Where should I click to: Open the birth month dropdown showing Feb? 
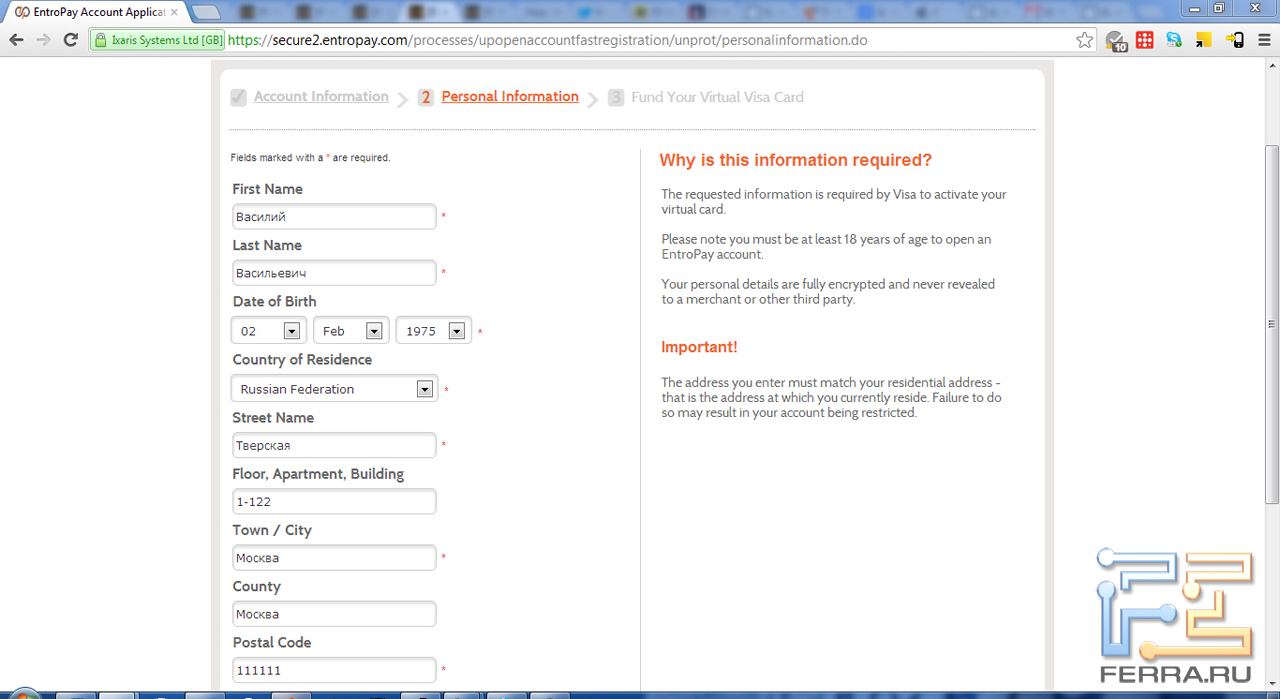(x=351, y=331)
